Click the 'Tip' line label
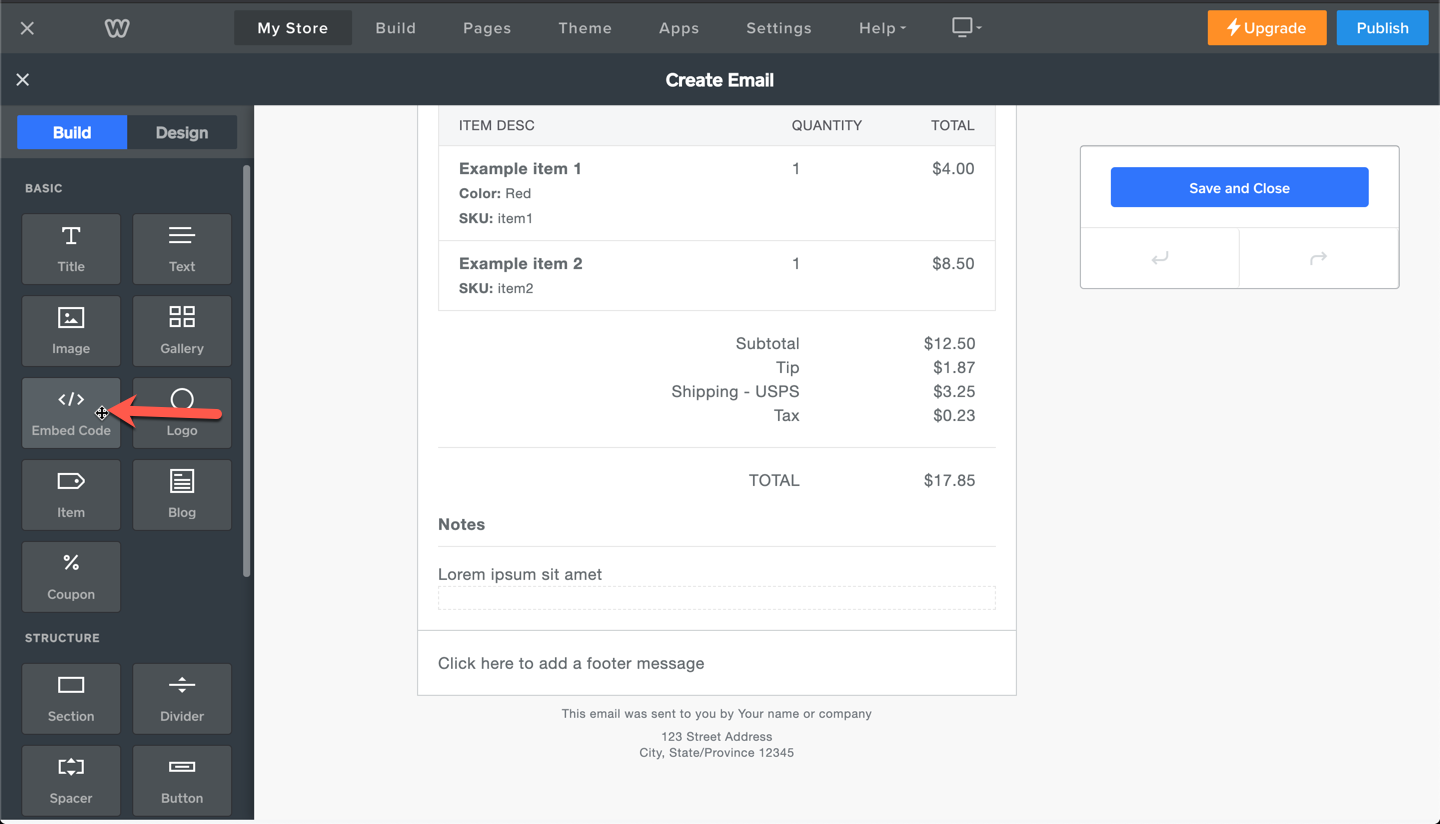Screen dimensions: 1440x824 [x=787, y=367]
